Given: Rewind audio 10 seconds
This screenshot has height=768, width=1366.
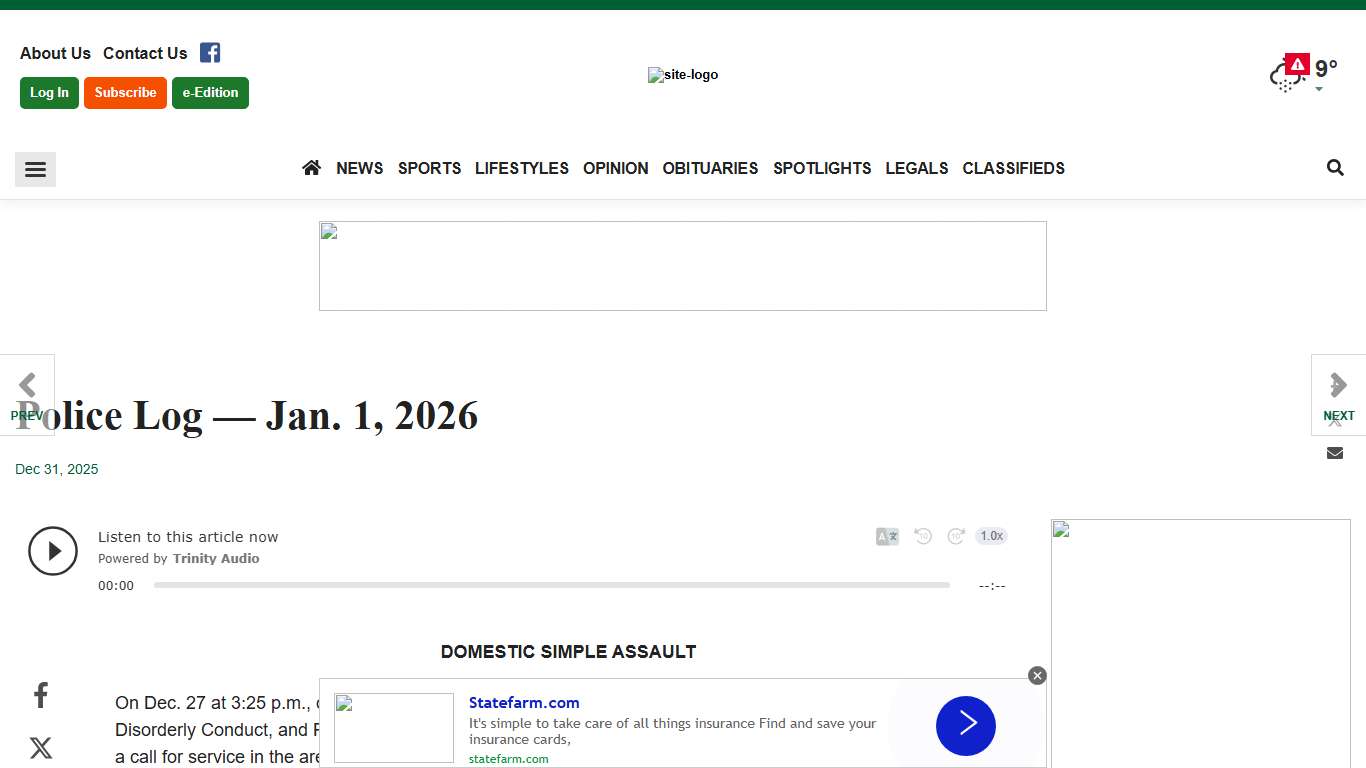Looking at the screenshot, I should [x=923, y=536].
